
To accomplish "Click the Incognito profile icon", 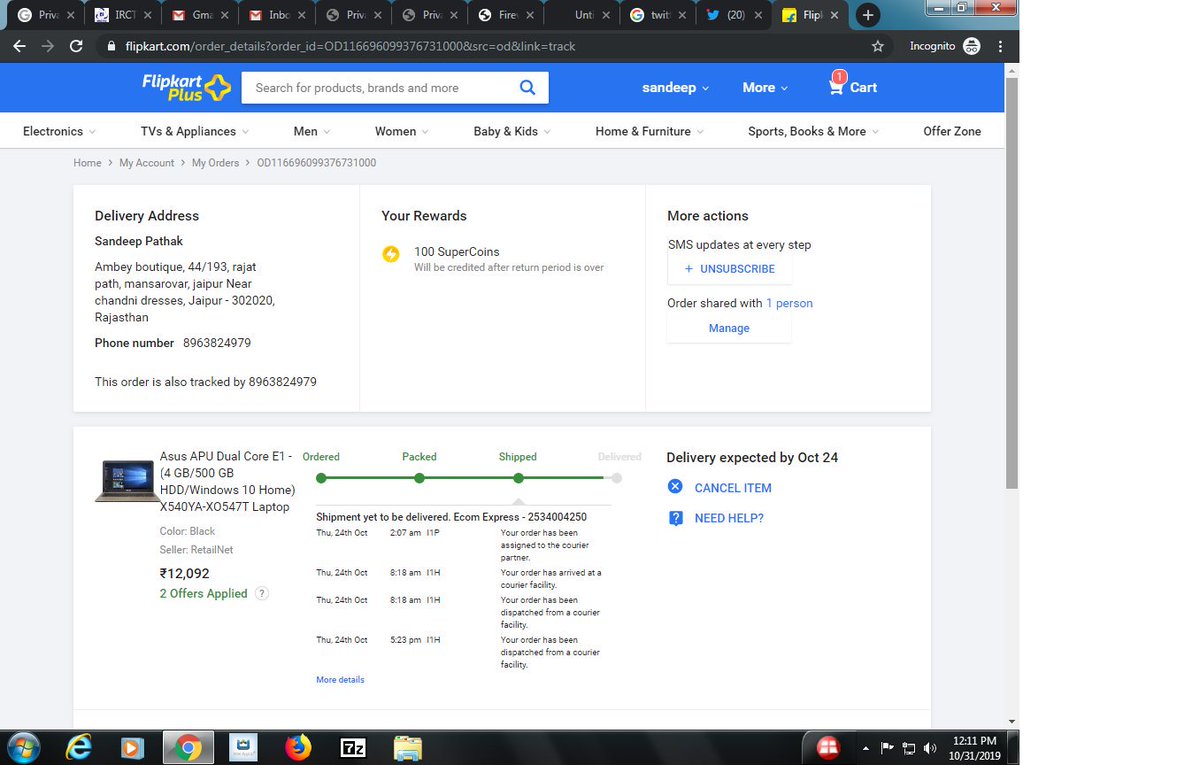I will click(x=971, y=46).
